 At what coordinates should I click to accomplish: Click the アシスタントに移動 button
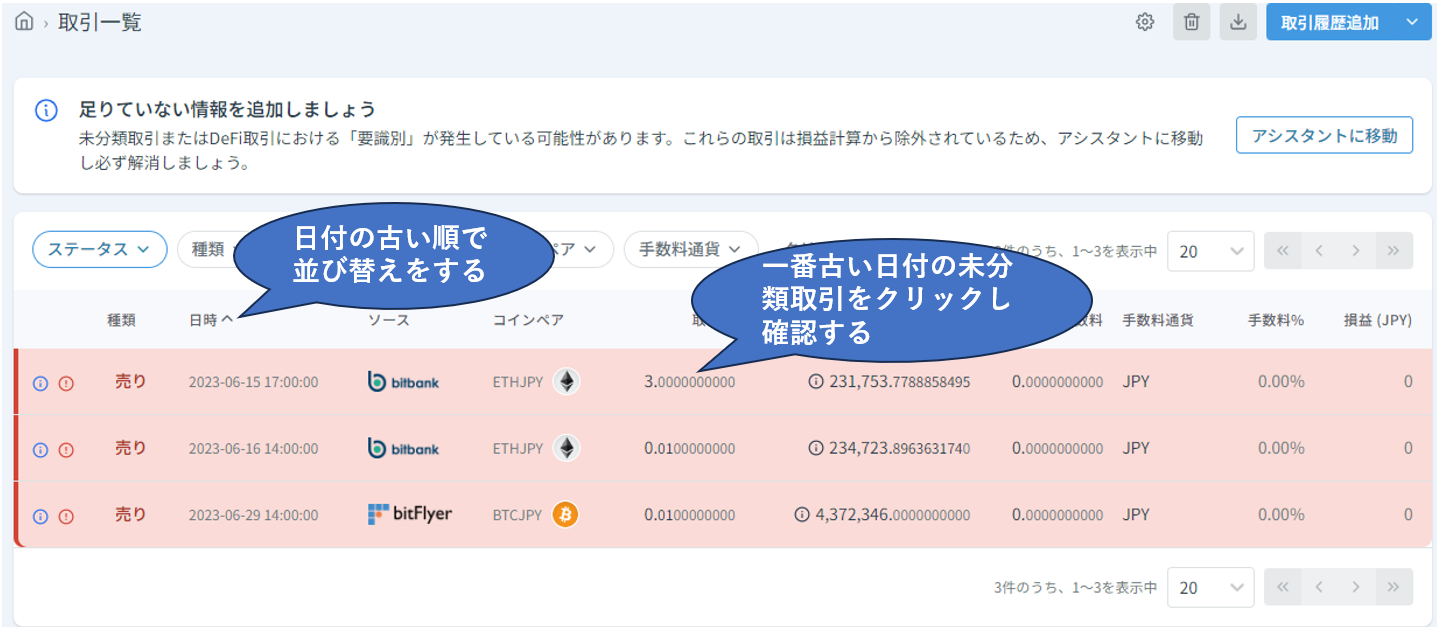[1324, 136]
